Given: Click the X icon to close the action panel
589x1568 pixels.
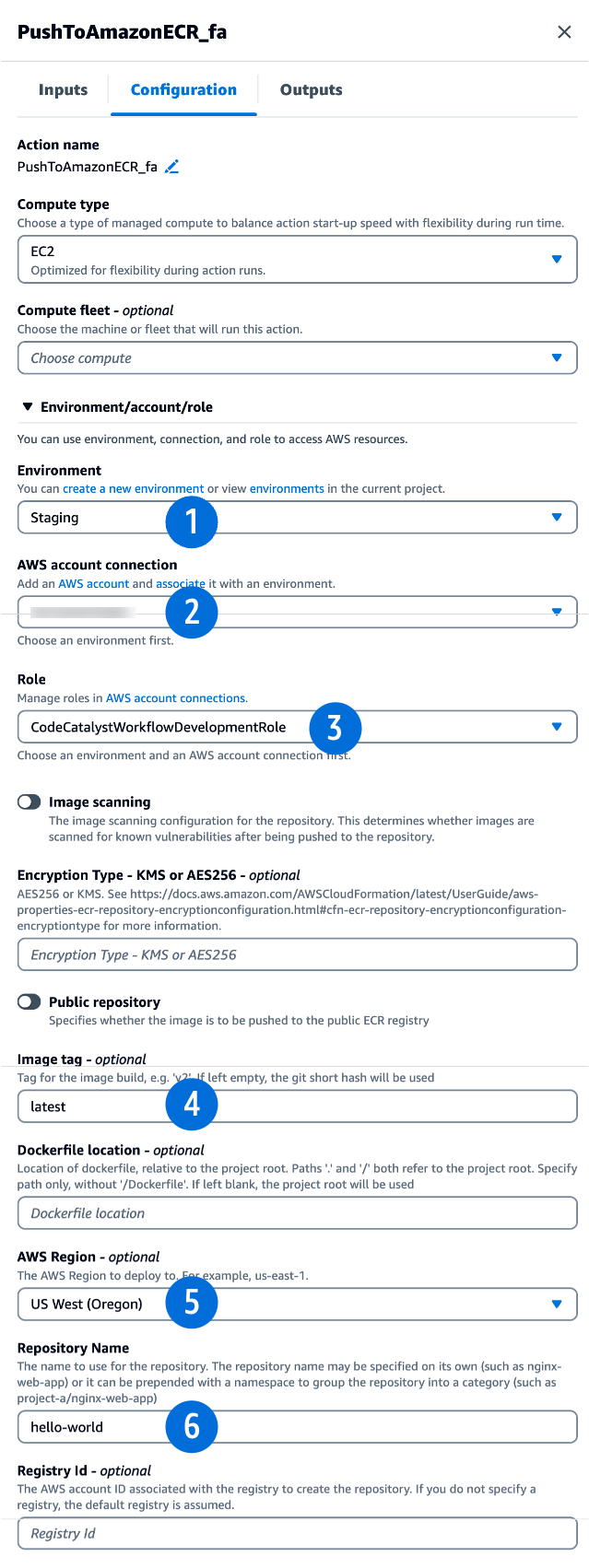Looking at the screenshot, I should tap(564, 30).
